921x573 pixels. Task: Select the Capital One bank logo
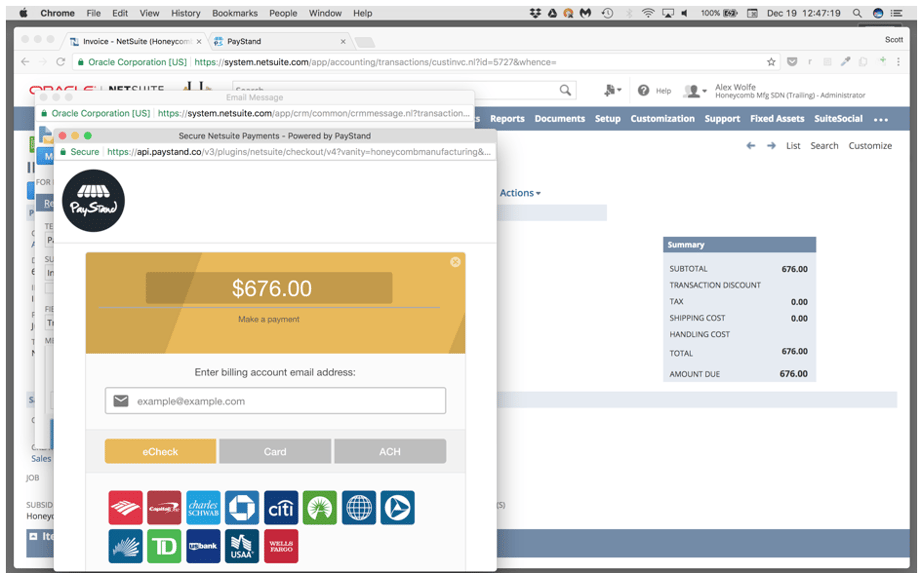[x=164, y=507]
